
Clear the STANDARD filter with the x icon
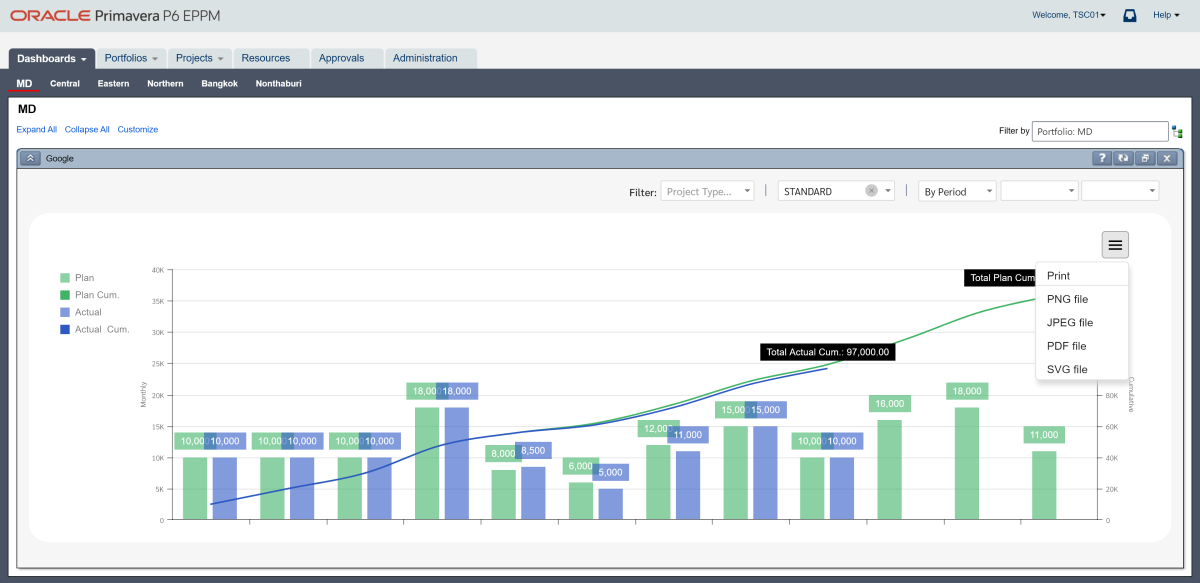pos(871,190)
